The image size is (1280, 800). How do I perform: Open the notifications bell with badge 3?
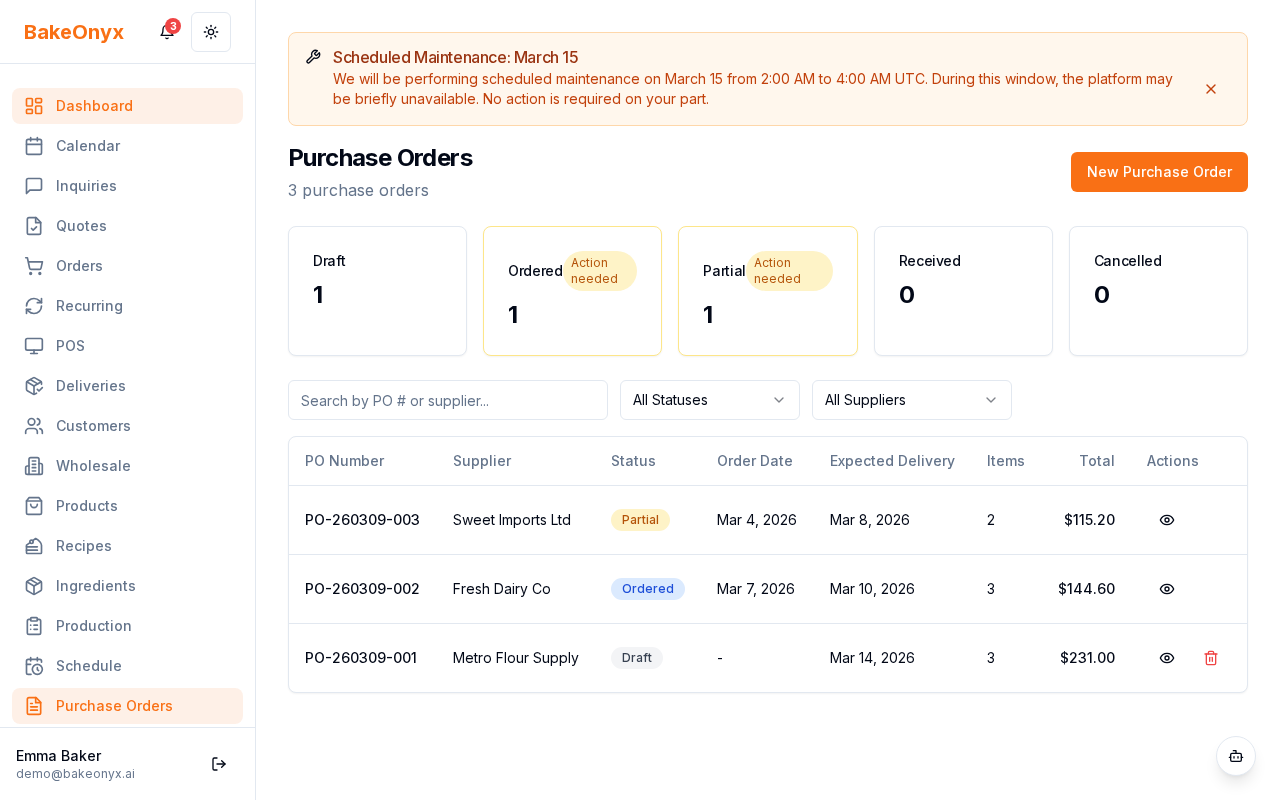coord(167,32)
